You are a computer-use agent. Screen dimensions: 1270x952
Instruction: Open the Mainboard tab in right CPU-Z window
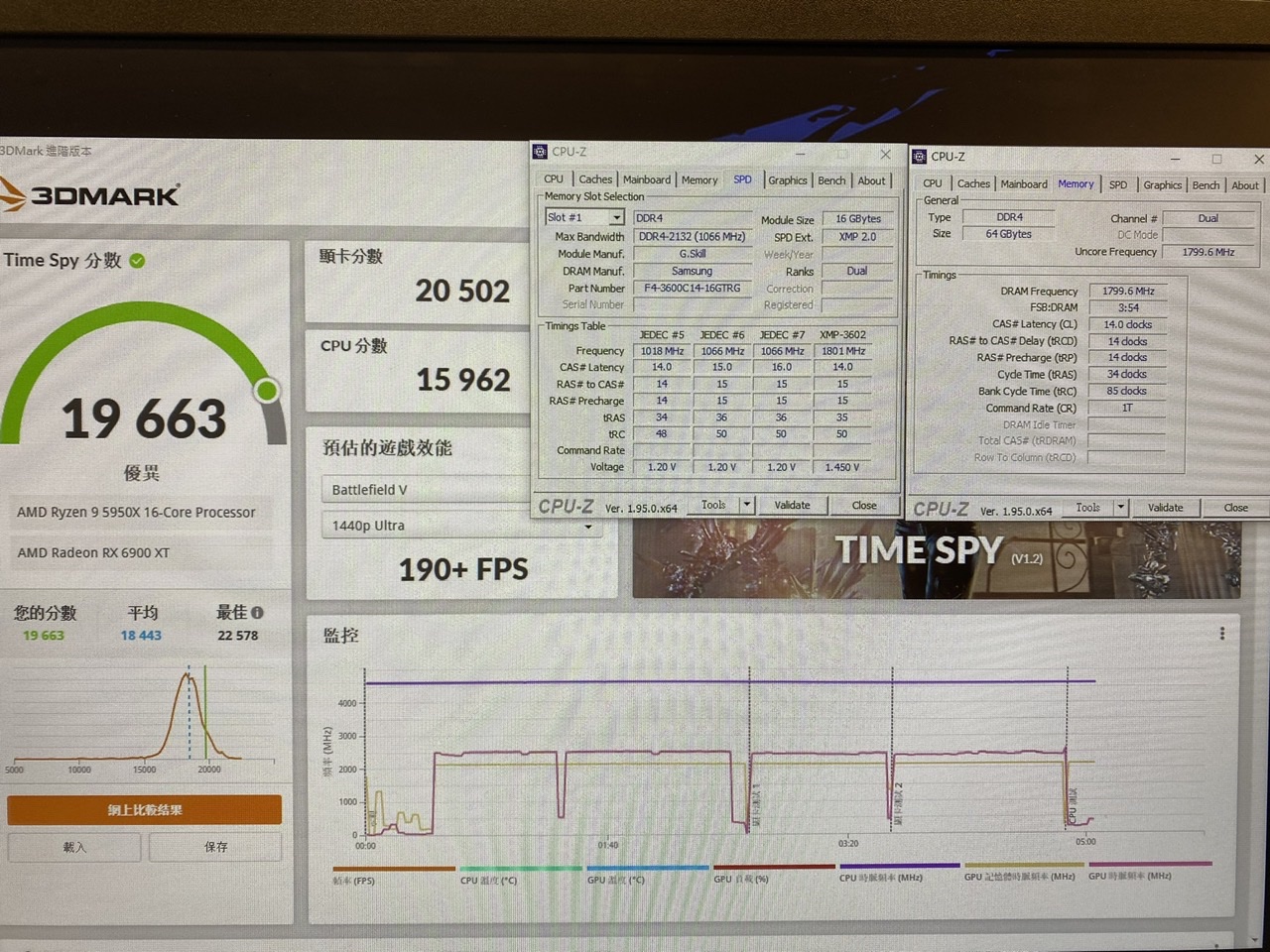point(1024,184)
